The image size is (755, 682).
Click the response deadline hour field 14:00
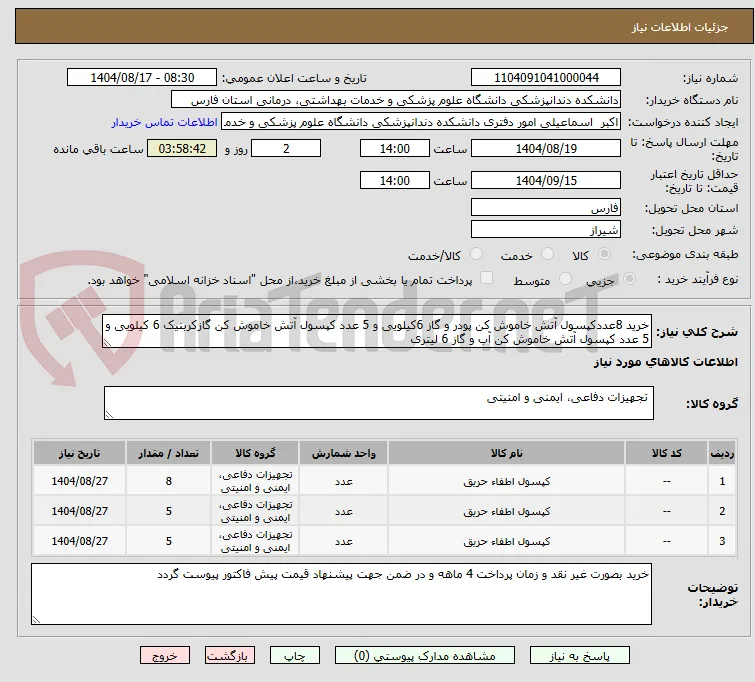tap(395, 148)
